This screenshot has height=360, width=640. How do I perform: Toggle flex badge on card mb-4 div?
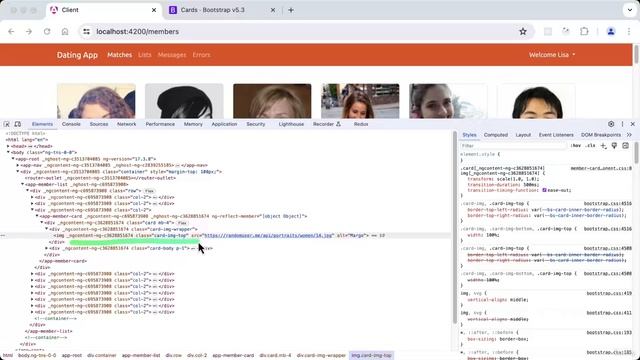[x=182, y=223]
